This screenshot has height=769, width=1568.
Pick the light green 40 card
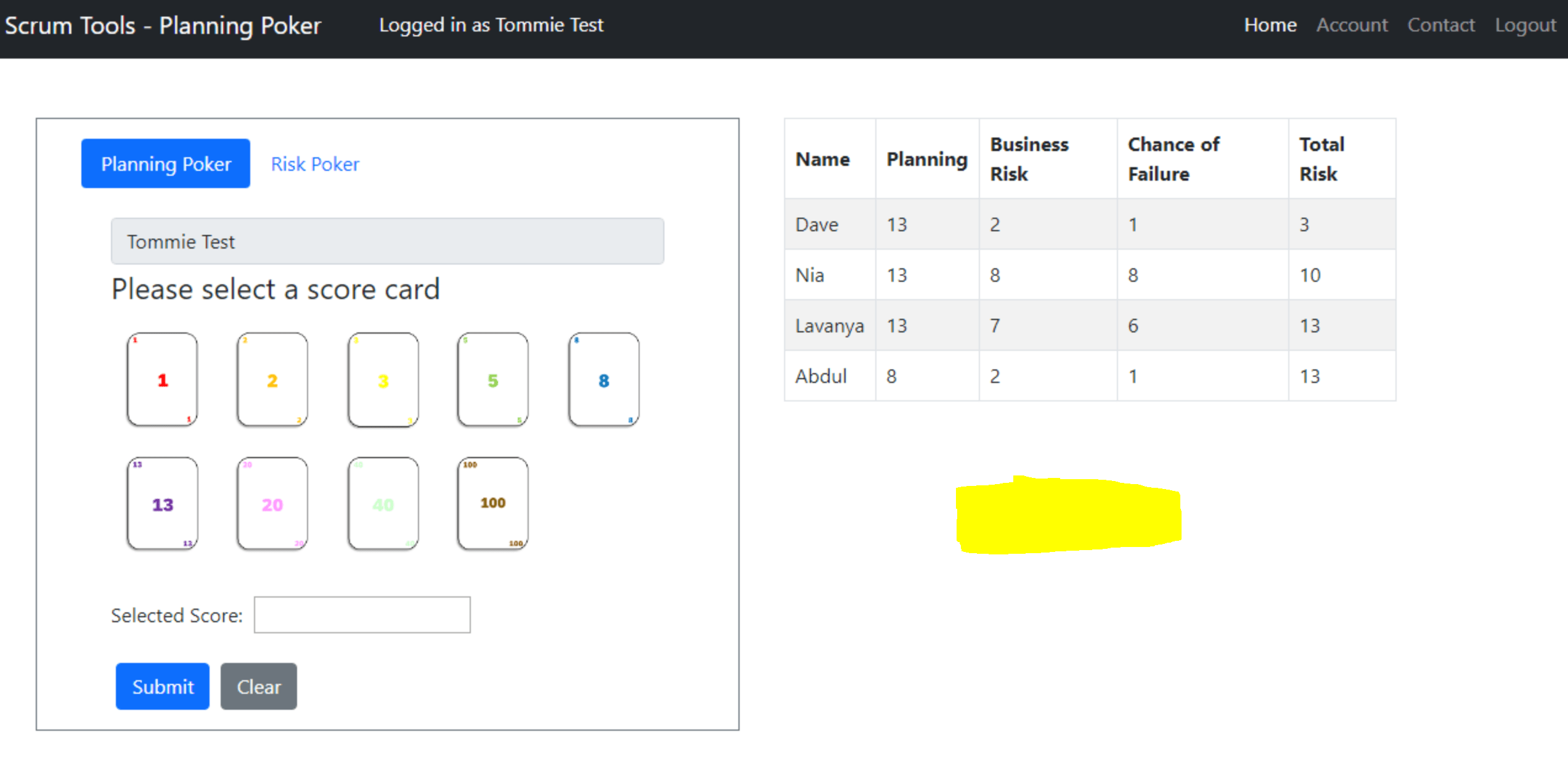click(383, 504)
